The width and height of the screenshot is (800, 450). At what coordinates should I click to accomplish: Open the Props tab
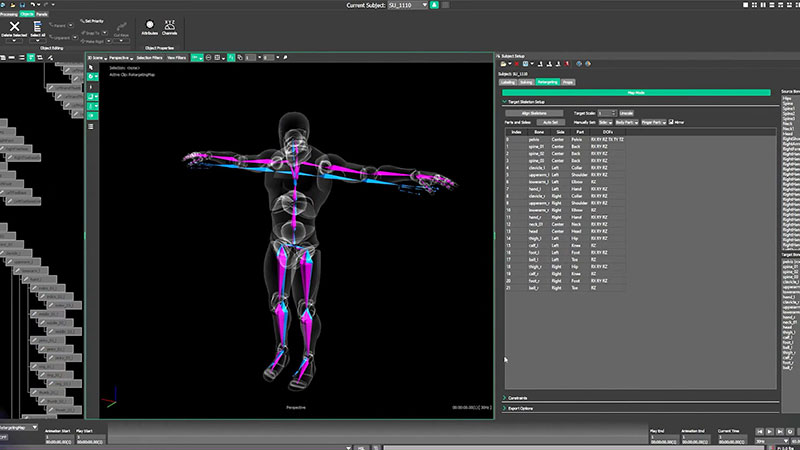coord(568,82)
